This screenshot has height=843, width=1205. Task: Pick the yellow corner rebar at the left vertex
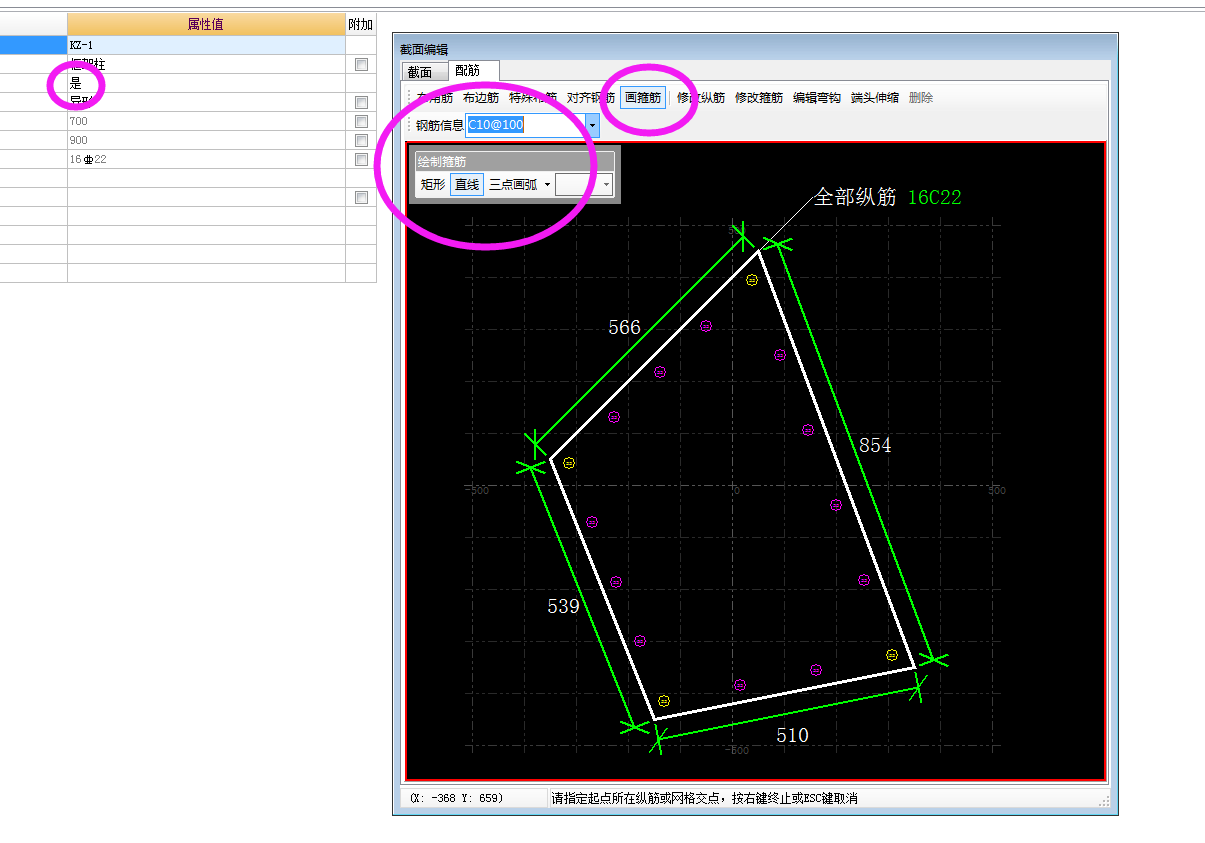point(569,463)
